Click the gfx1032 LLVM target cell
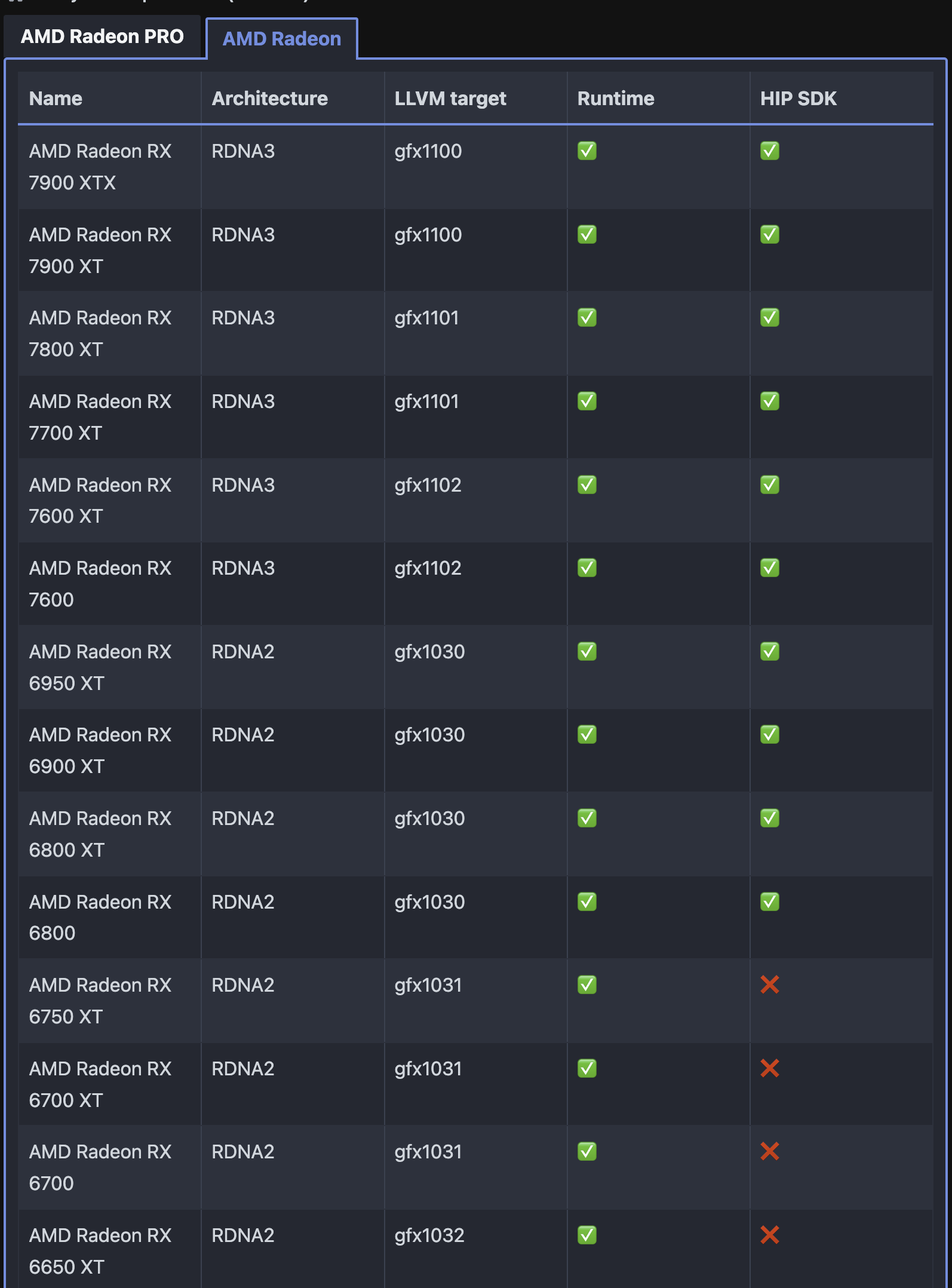Viewport: 952px width, 1288px height. coord(429,1235)
